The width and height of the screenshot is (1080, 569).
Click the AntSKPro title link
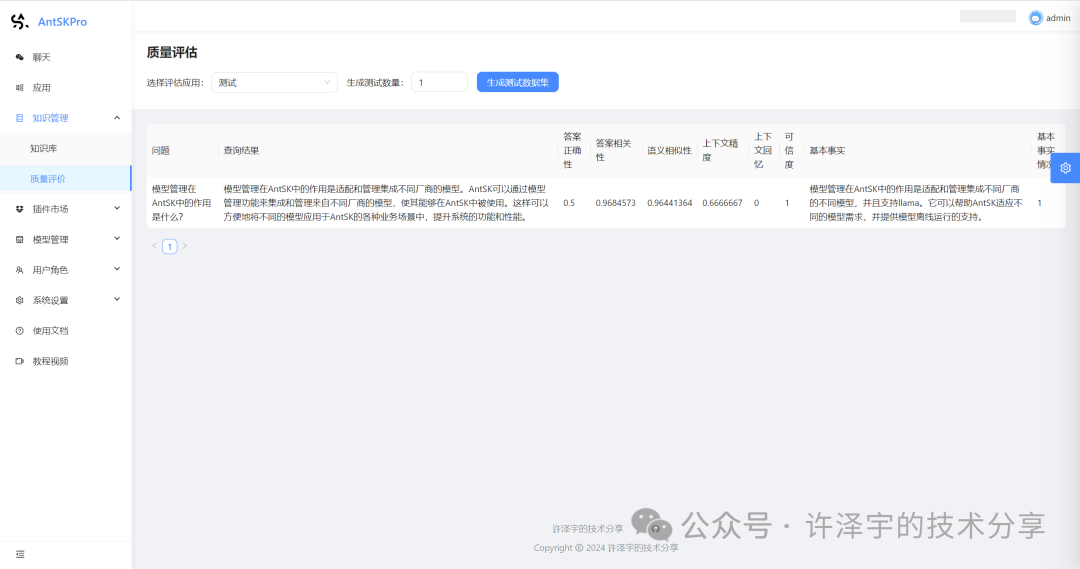(62, 22)
